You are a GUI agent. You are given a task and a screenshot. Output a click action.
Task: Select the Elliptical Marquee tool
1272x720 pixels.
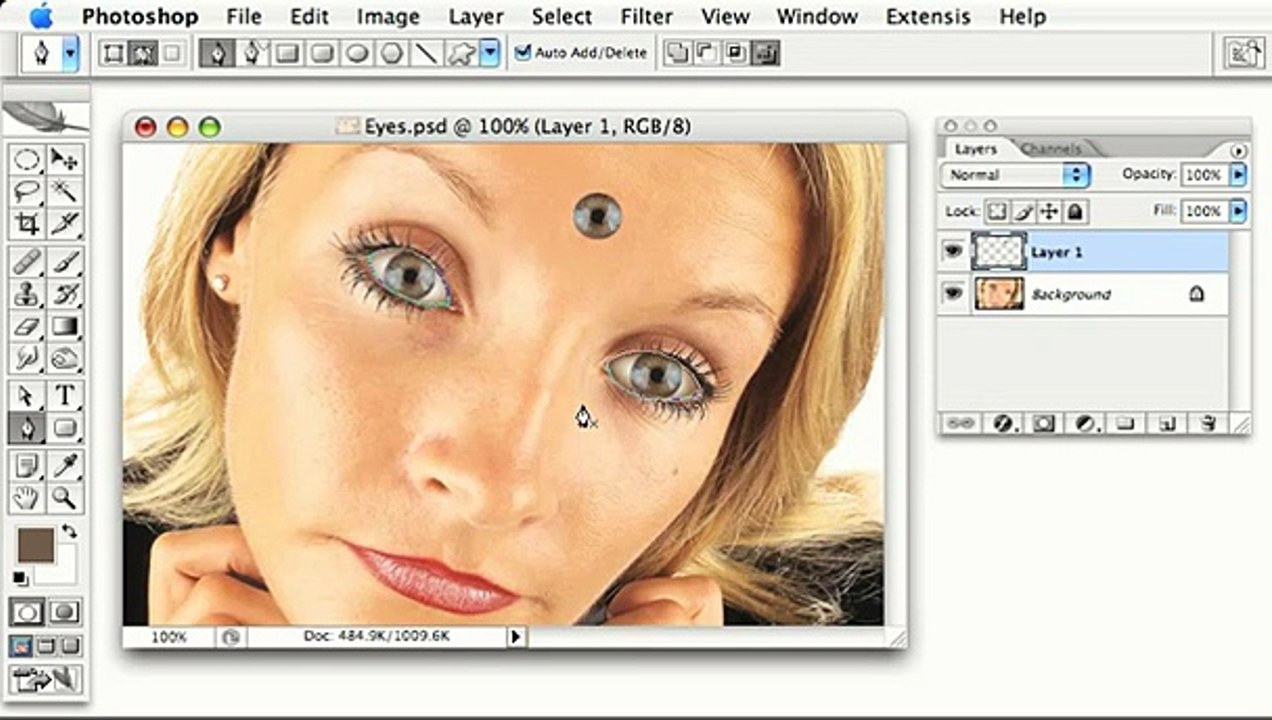(27, 160)
